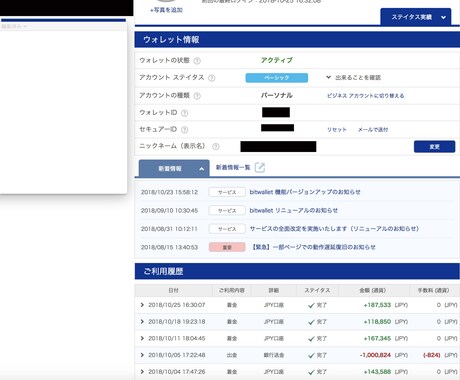Click the date 2018/10/23 15:58:12 in news
Screen dimensions: 460x380
coord(169,192)
